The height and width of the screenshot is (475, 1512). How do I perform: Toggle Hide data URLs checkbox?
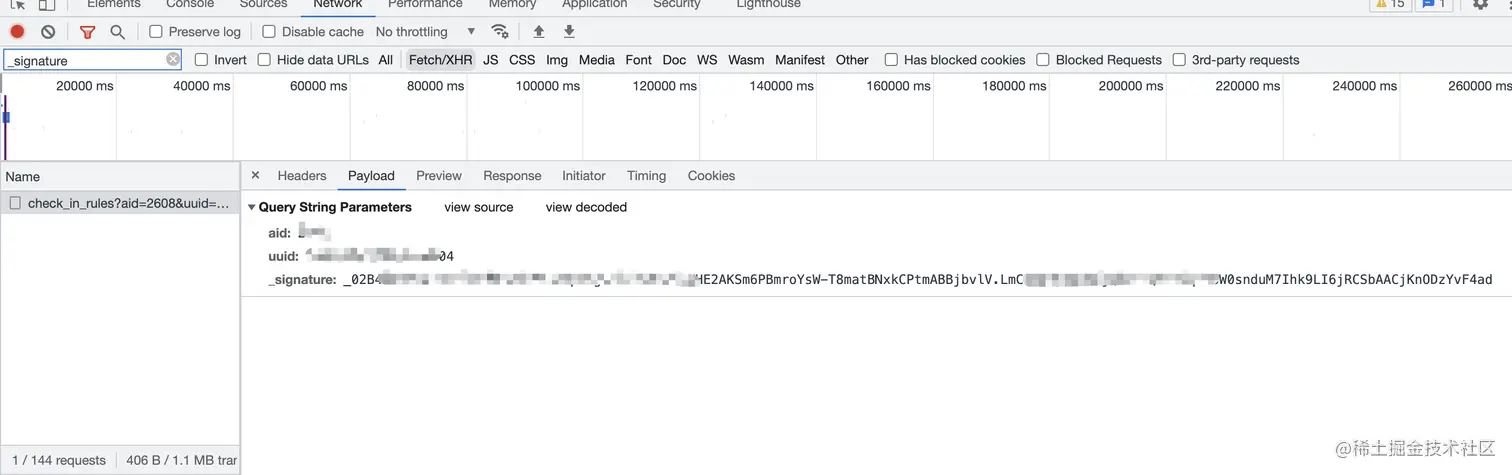[265, 60]
